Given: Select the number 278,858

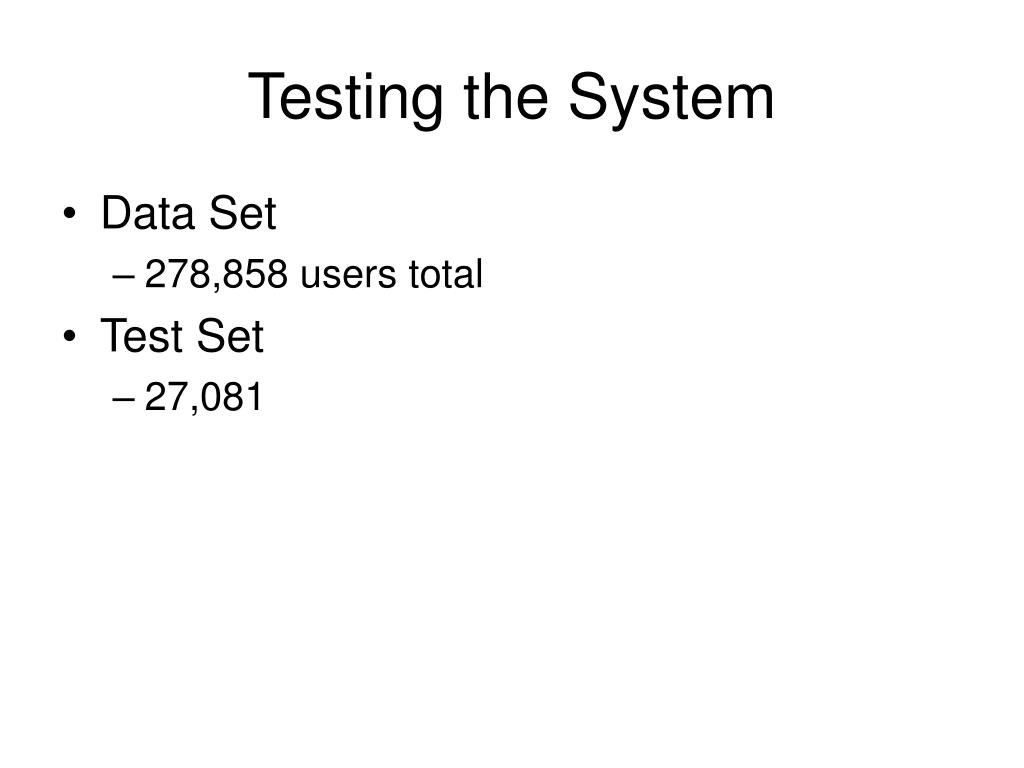Looking at the screenshot, I should click(216, 274).
